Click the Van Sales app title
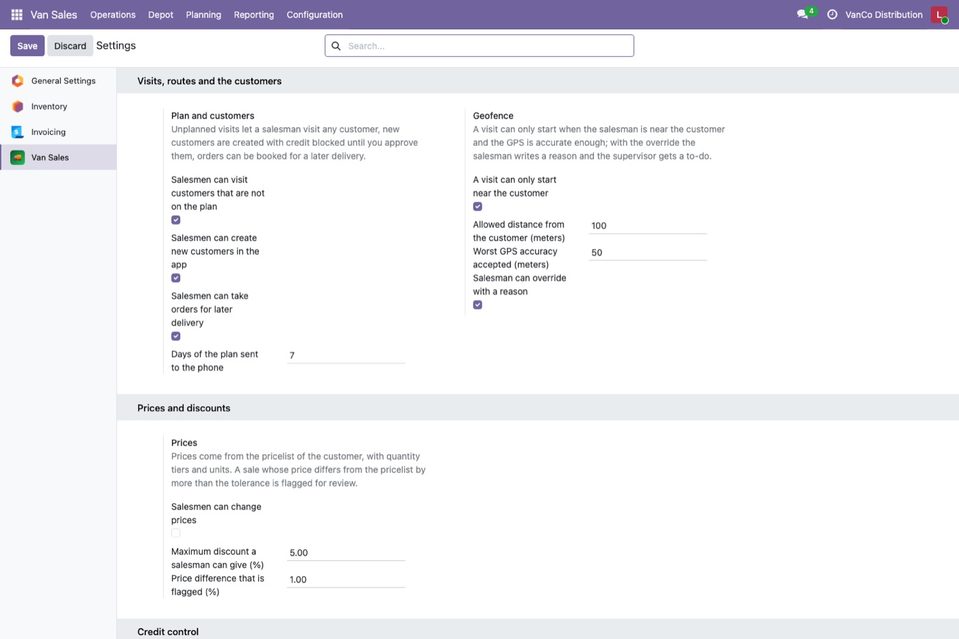The width and height of the screenshot is (959, 639). pos(54,15)
